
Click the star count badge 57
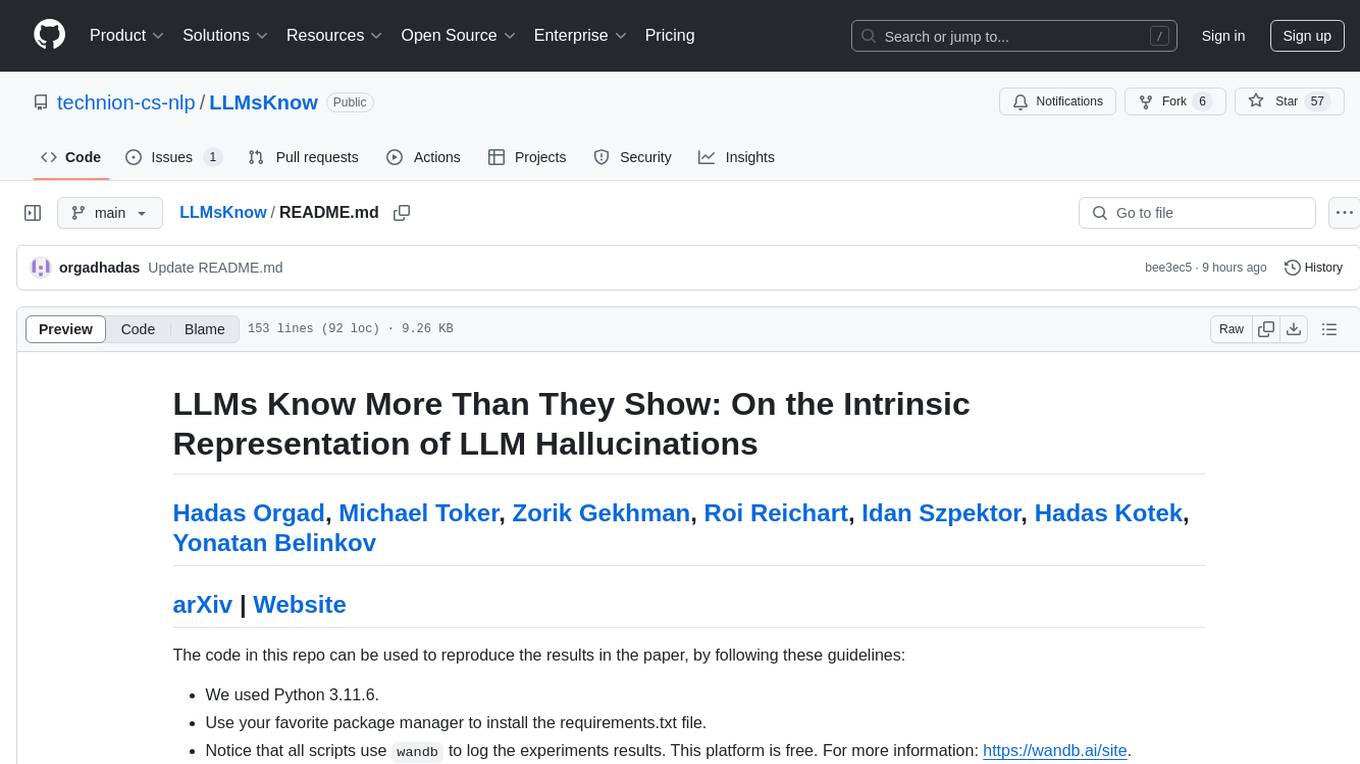point(1317,101)
